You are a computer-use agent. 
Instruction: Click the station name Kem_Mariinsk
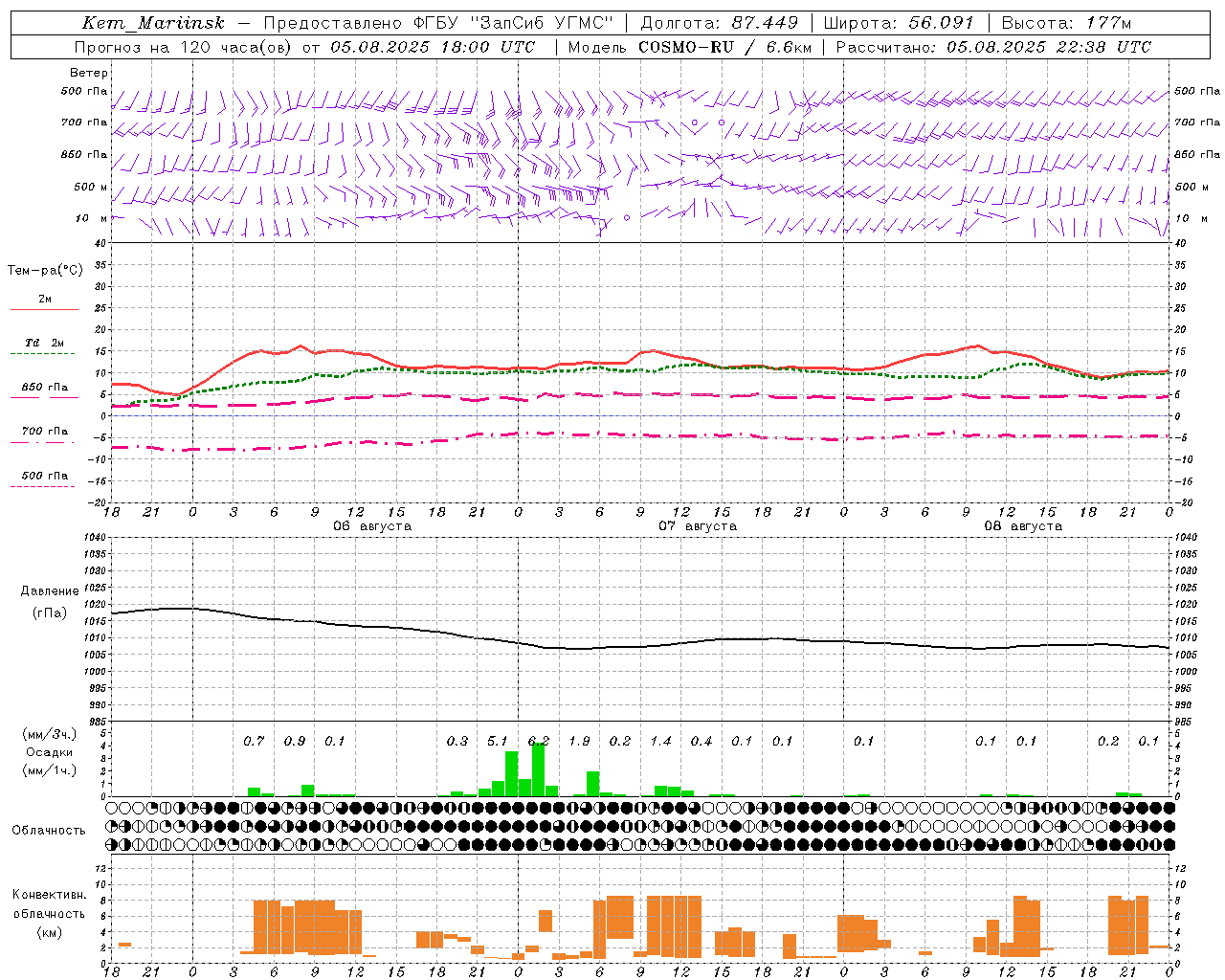point(153,23)
